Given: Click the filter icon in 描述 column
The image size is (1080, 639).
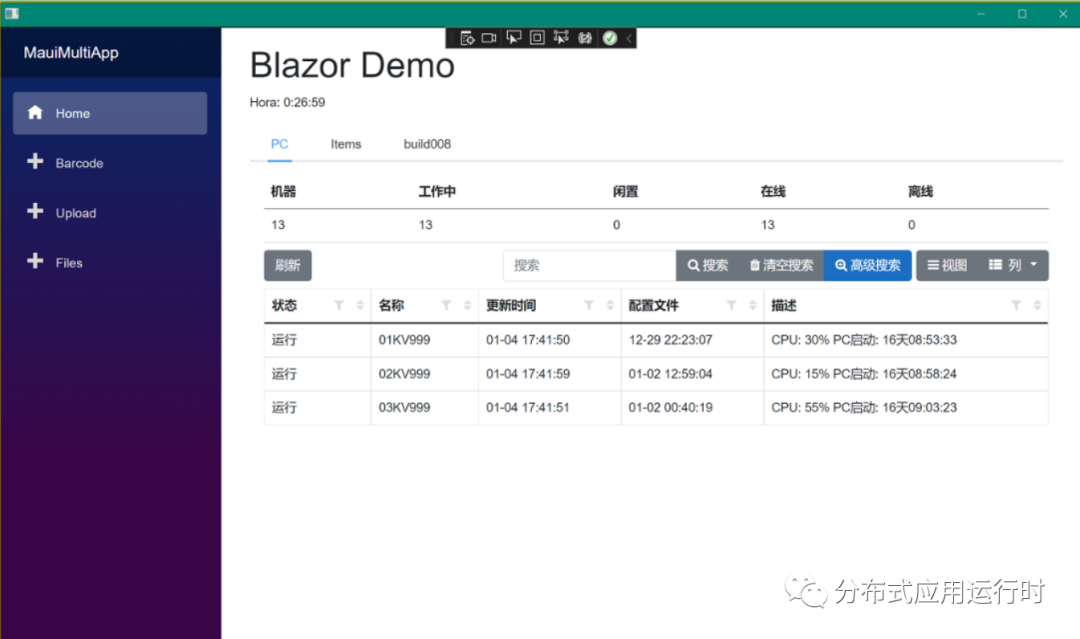Looking at the screenshot, I should [x=1016, y=305].
